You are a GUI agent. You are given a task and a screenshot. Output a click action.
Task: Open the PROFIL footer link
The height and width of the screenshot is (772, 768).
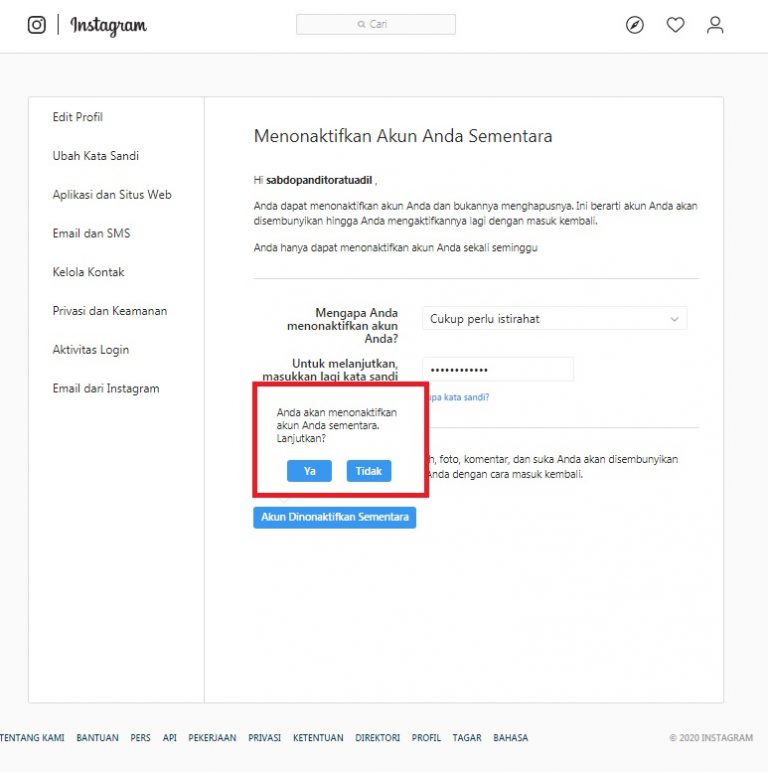[426, 738]
